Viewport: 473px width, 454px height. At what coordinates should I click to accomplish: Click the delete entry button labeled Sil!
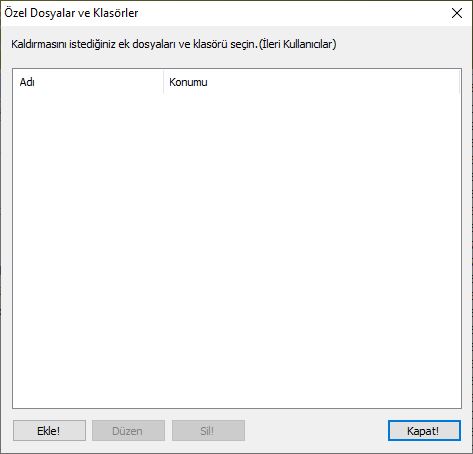(208, 431)
